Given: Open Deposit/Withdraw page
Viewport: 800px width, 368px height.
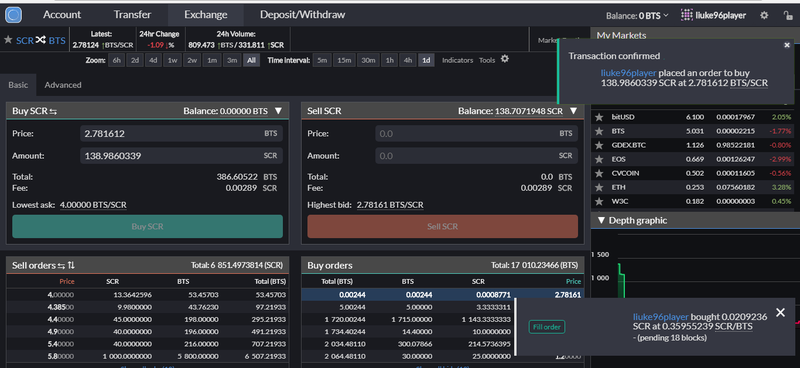Looking at the screenshot, I should tap(303, 15).
